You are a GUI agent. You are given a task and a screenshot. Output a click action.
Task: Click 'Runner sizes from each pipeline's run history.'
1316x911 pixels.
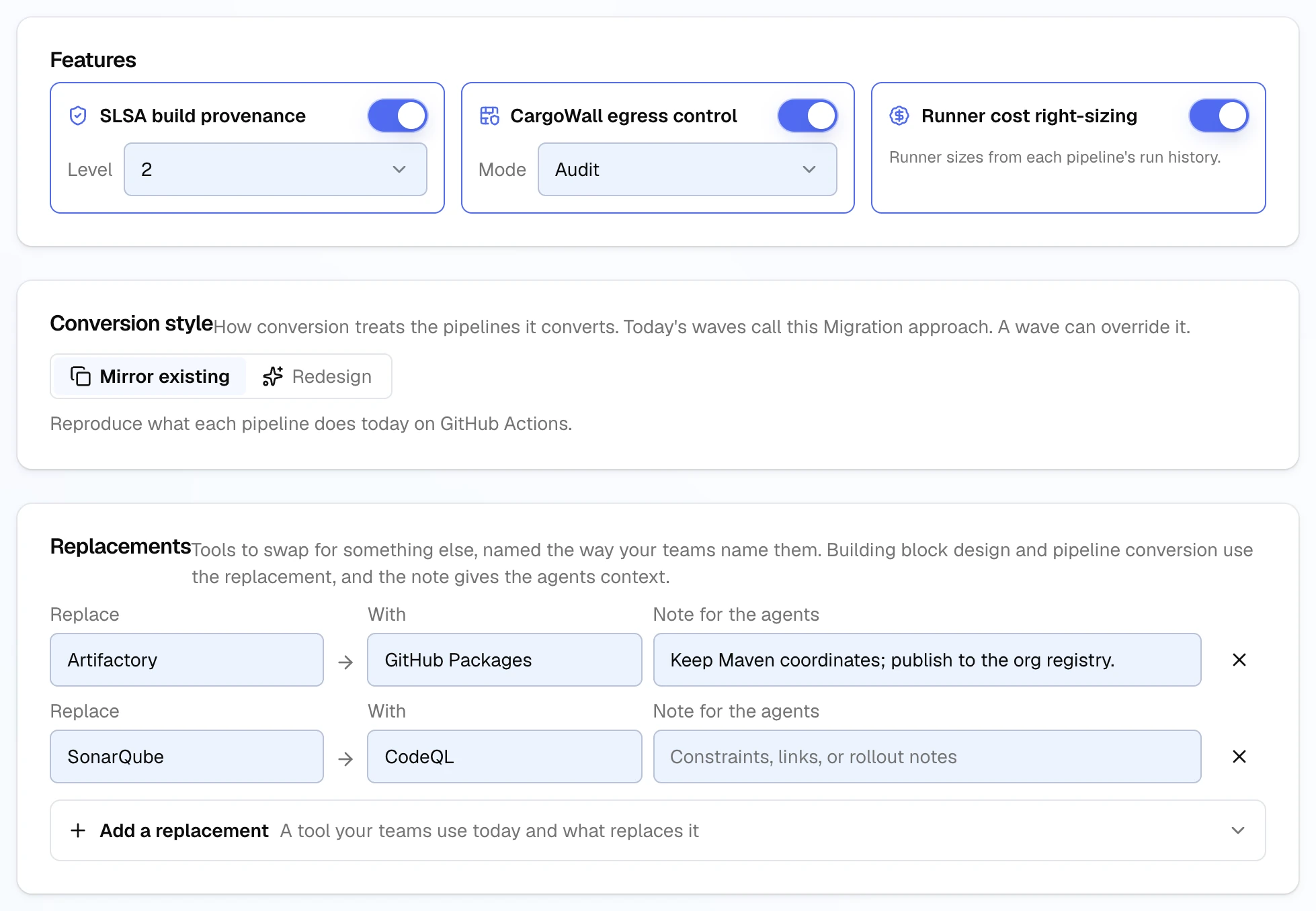[x=1055, y=157]
